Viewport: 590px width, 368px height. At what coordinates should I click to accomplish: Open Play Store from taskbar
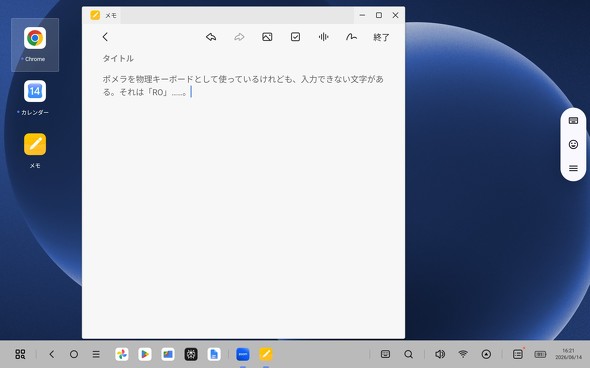coord(145,354)
